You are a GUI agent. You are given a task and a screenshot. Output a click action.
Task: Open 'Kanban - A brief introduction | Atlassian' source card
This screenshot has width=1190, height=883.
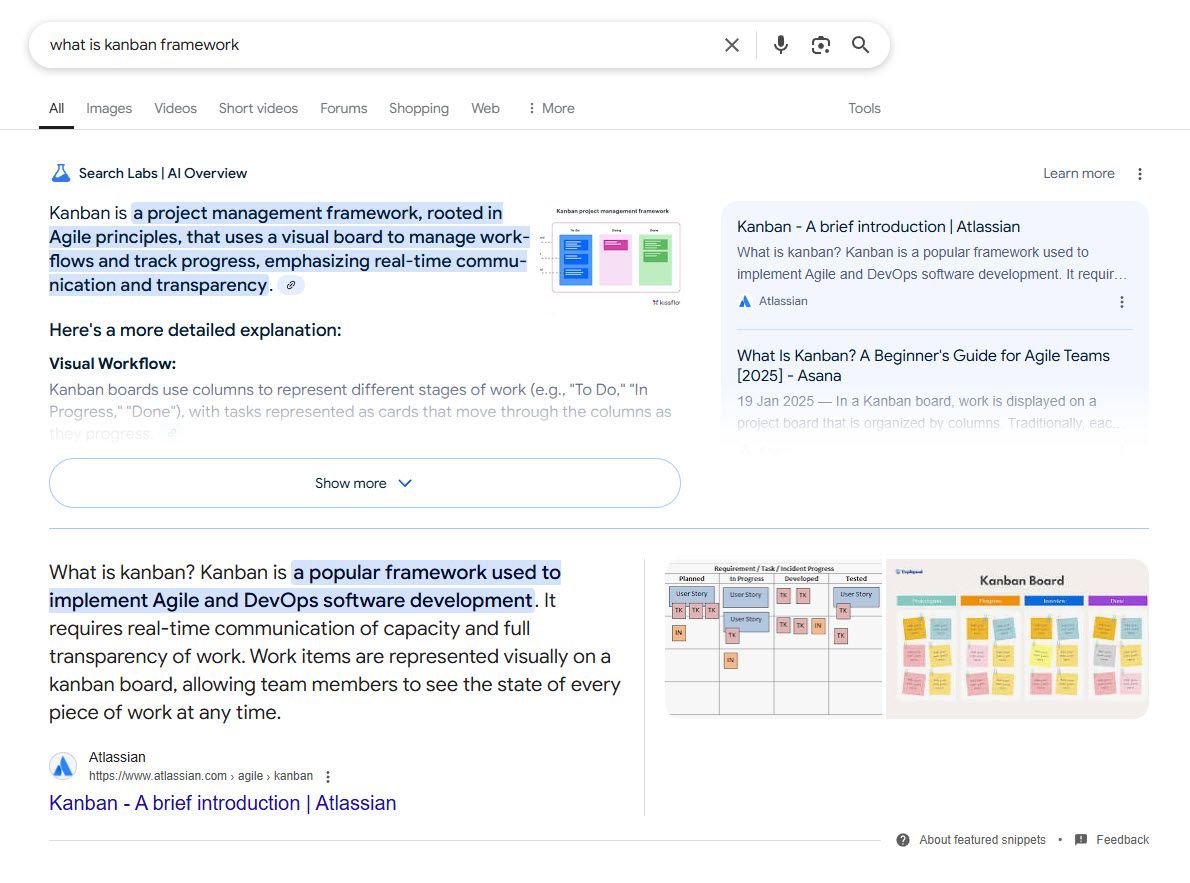click(x=878, y=227)
